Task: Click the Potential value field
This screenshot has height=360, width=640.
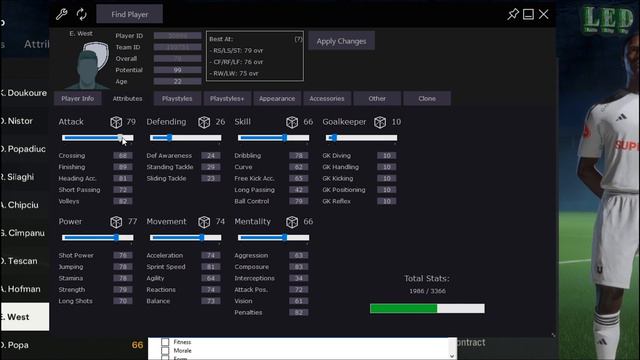Action: click(177, 70)
